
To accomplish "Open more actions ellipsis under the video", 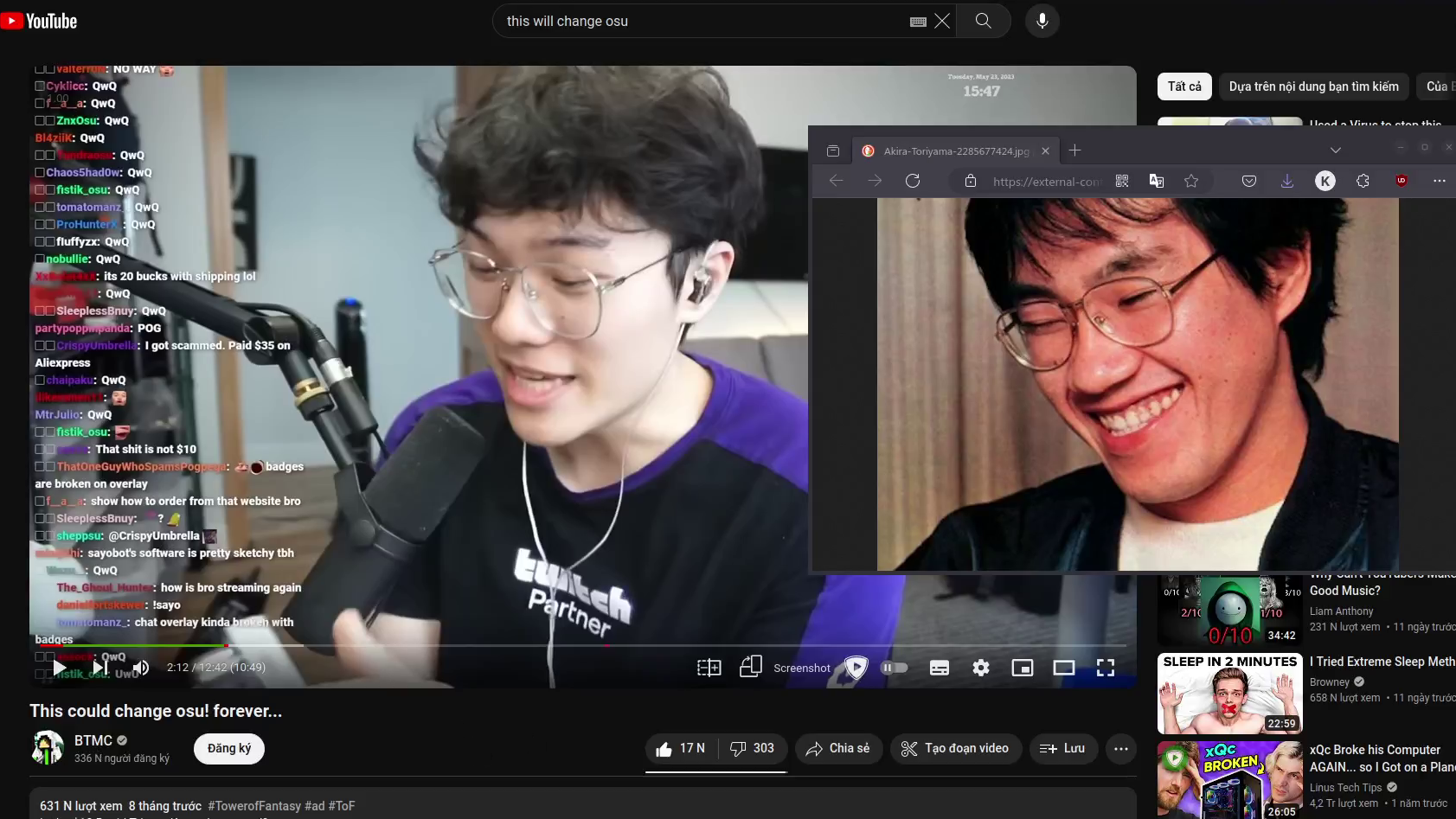I will point(1120,749).
